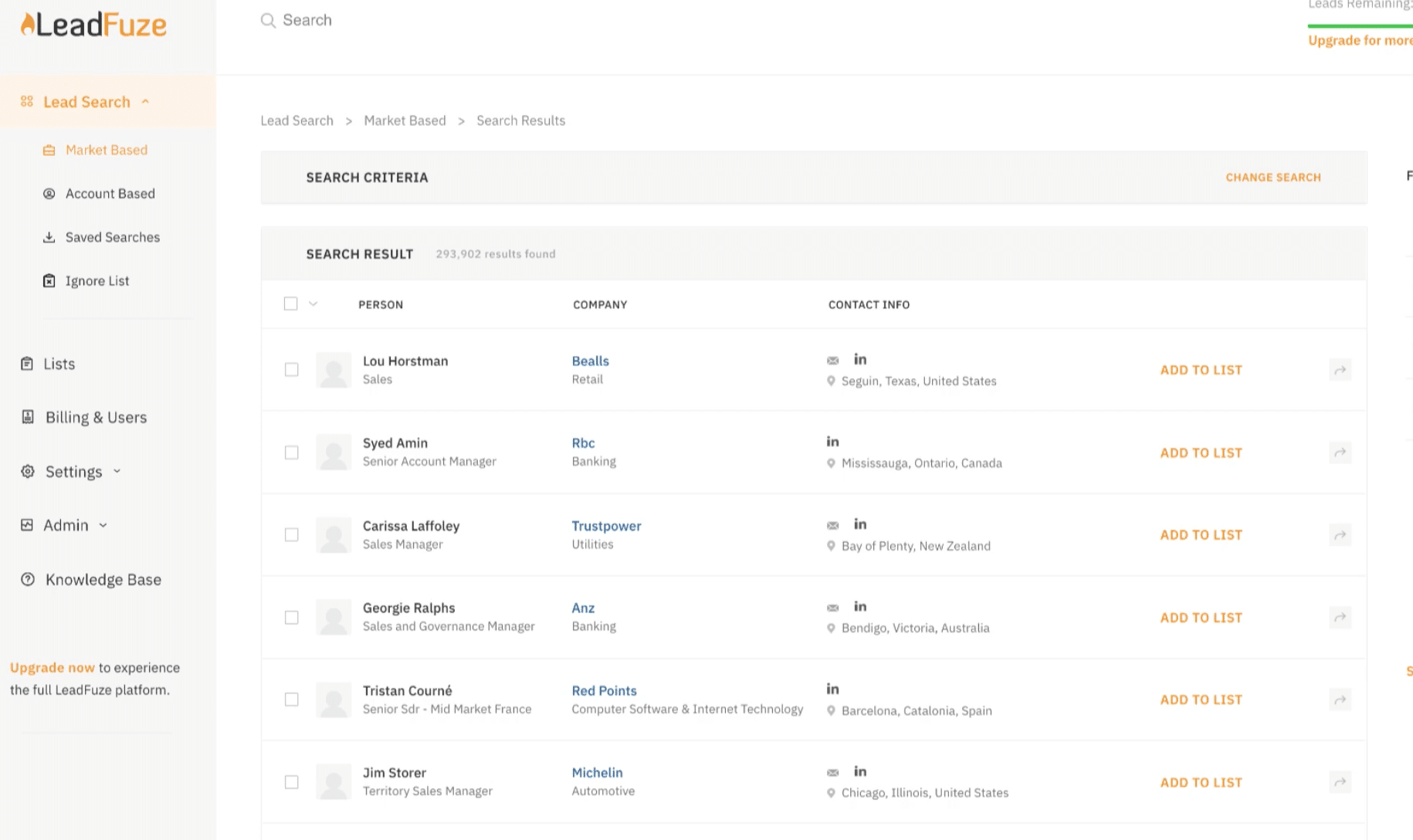Click share arrow for Tristan Courné
Viewport: 1413px width, 840px height.
coord(1340,699)
